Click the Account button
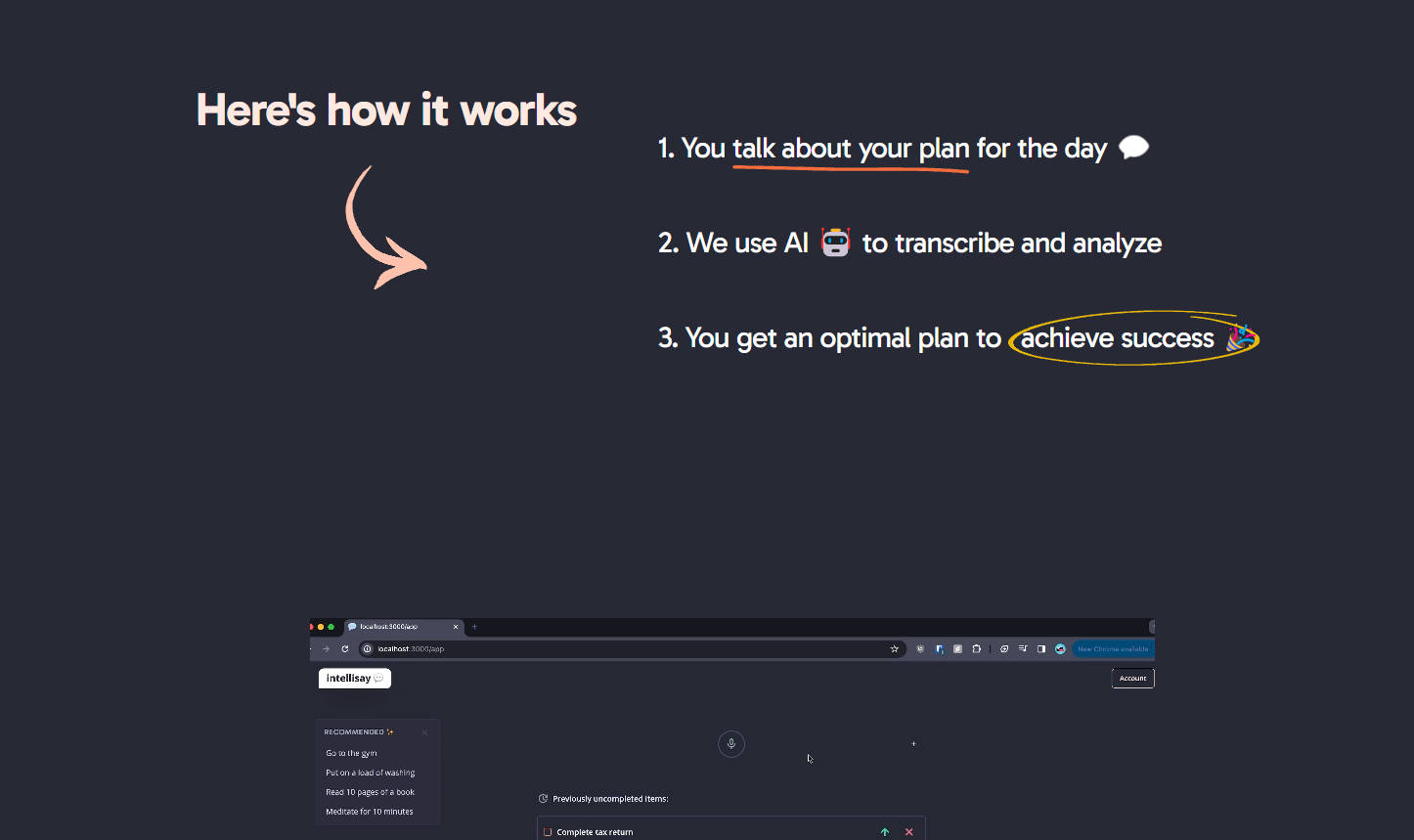Screen dimensions: 1414x840 1132,679
